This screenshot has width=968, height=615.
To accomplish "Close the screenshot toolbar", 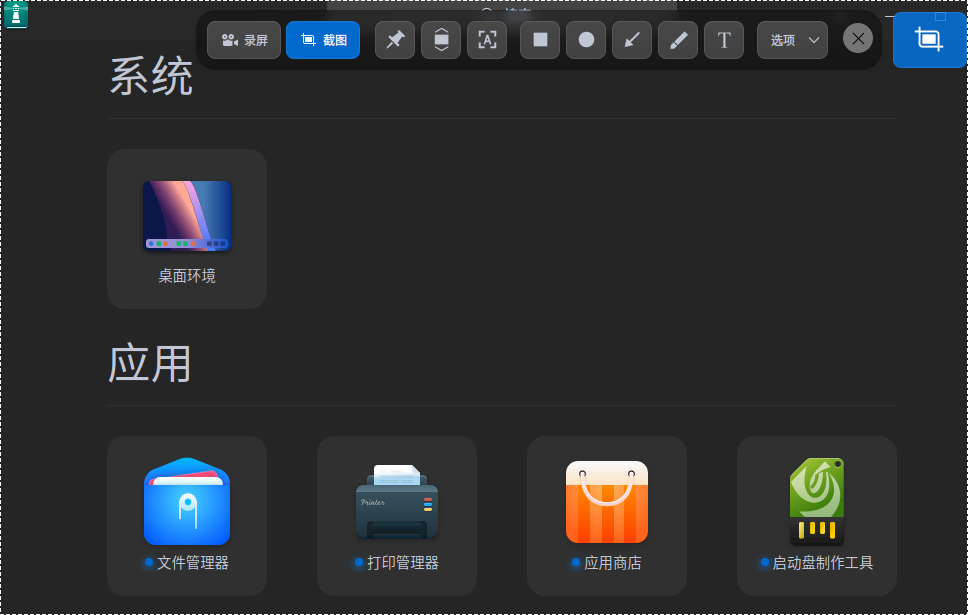I will [858, 38].
